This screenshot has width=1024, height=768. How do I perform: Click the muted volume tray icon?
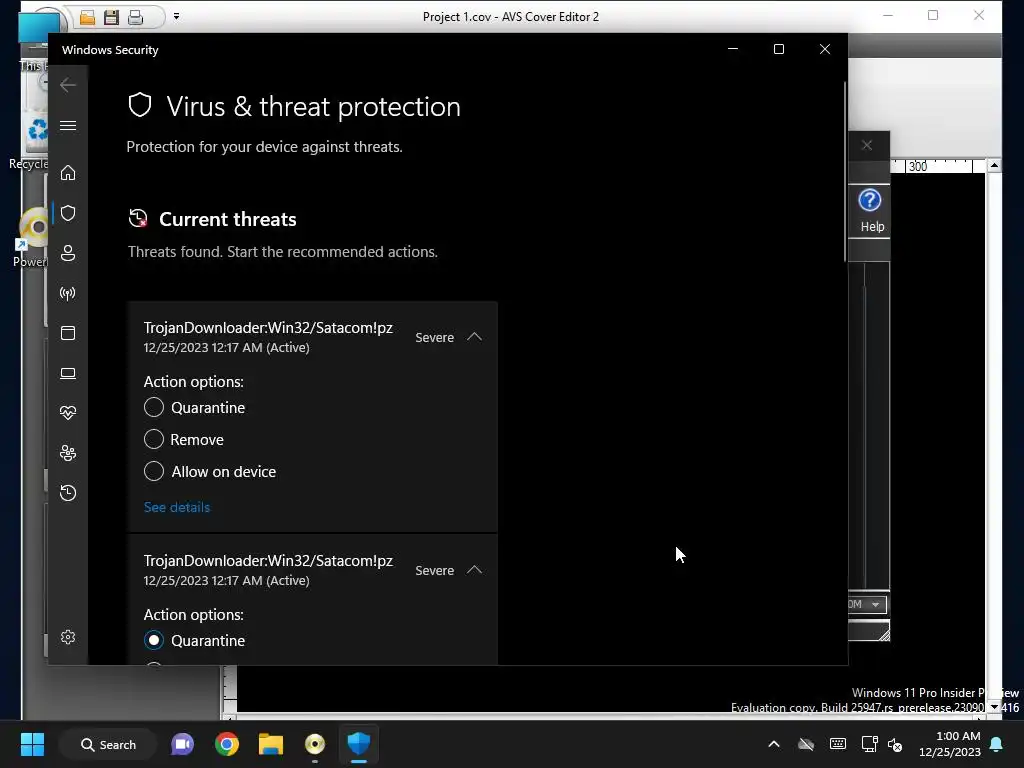tap(895, 744)
